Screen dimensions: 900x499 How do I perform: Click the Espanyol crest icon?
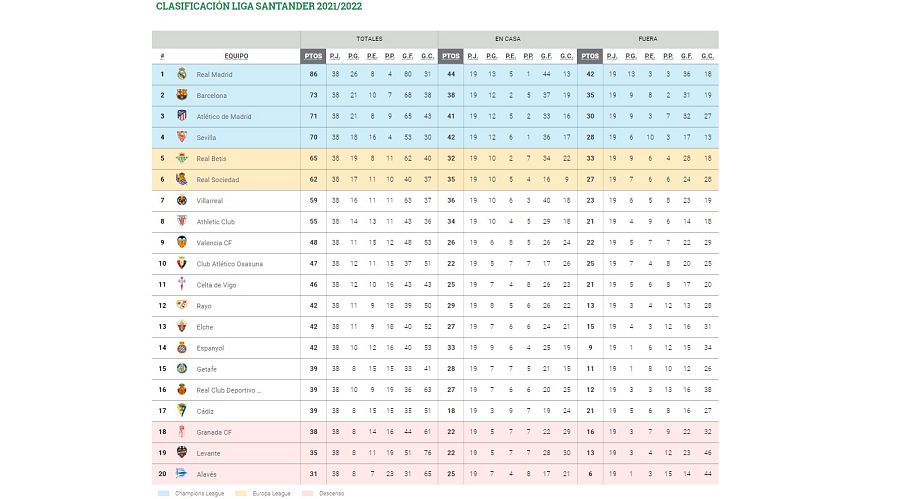pos(182,347)
